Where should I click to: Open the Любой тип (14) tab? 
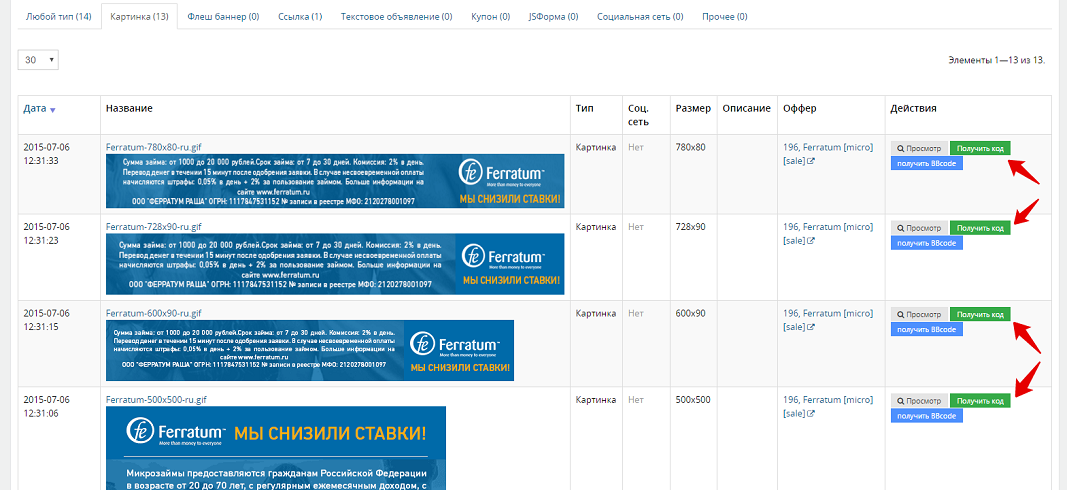pos(59,16)
